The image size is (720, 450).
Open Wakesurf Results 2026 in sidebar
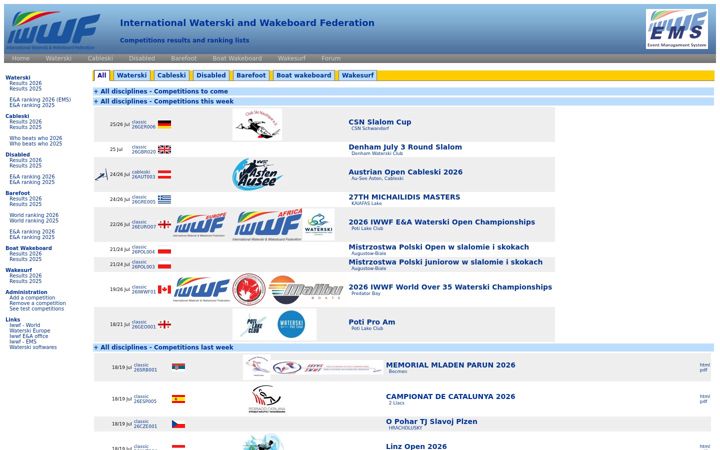pos(26,276)
